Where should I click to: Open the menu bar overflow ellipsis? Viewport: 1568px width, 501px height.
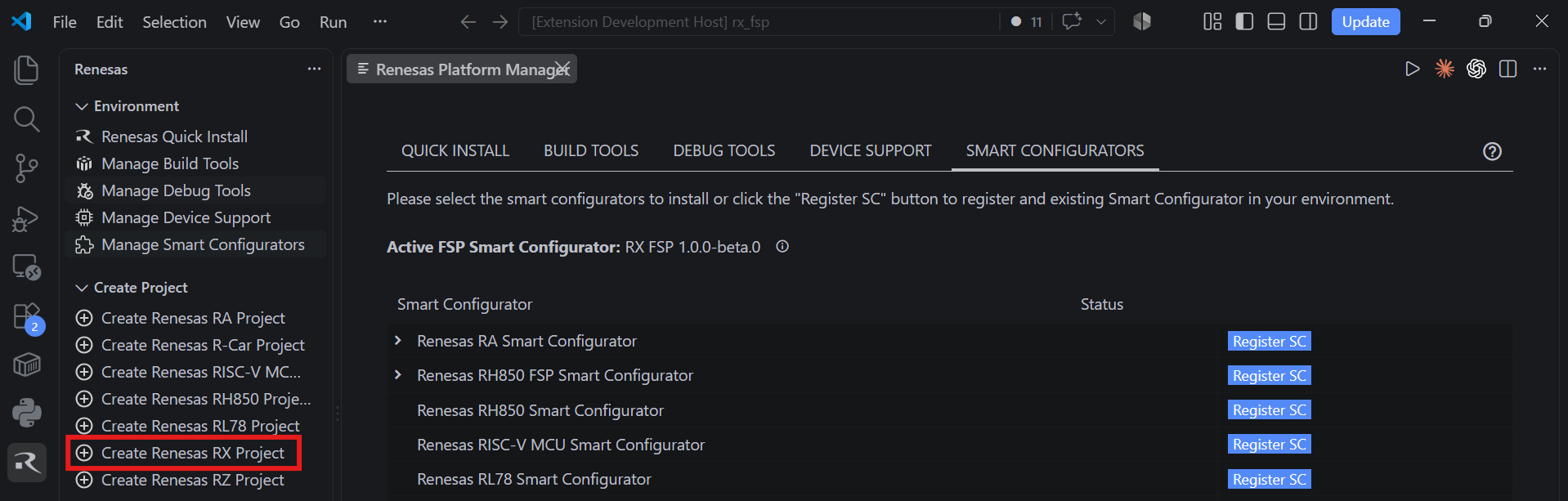380,21
